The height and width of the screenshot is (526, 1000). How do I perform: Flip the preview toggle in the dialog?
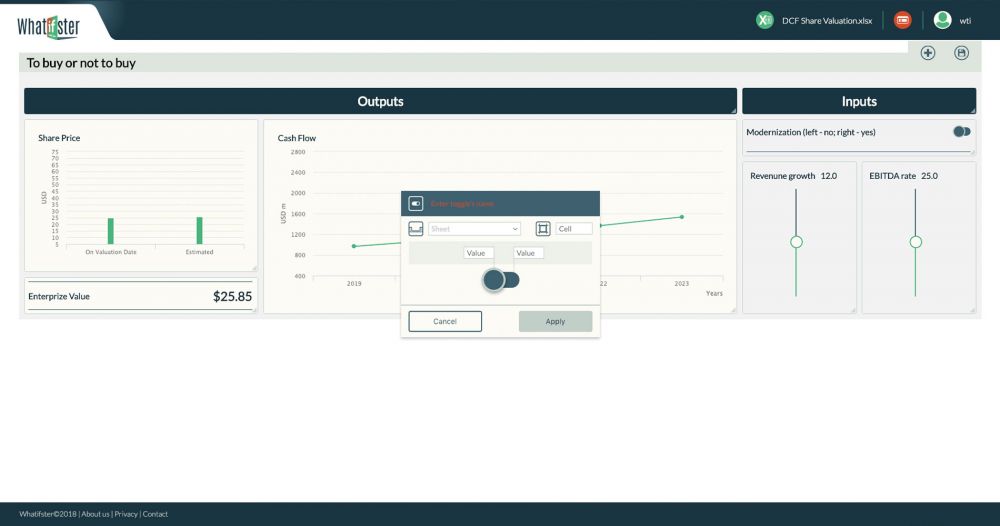(x=501, y=280)
